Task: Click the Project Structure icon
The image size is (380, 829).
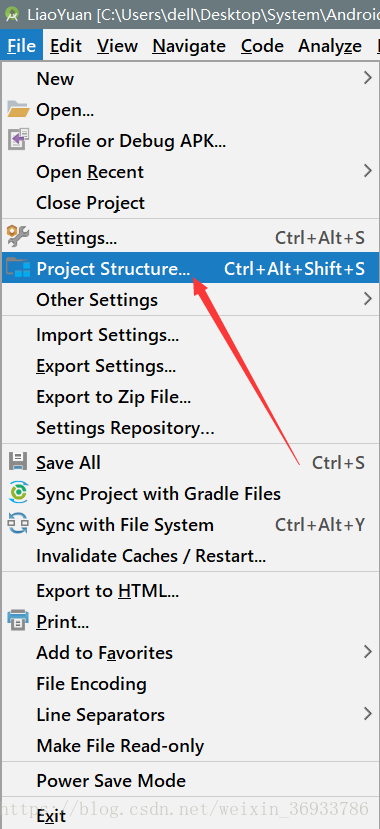Action: pos(18,269)
